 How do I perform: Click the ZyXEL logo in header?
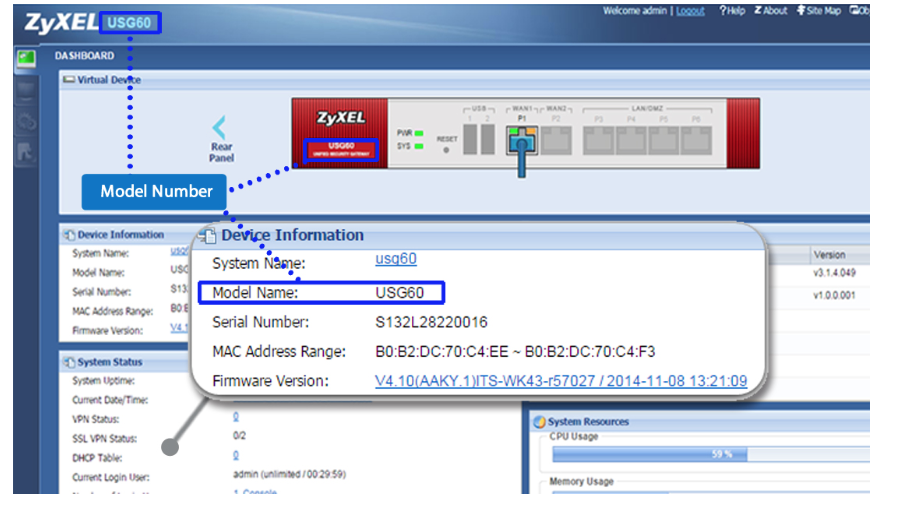(x=61, y=22)
